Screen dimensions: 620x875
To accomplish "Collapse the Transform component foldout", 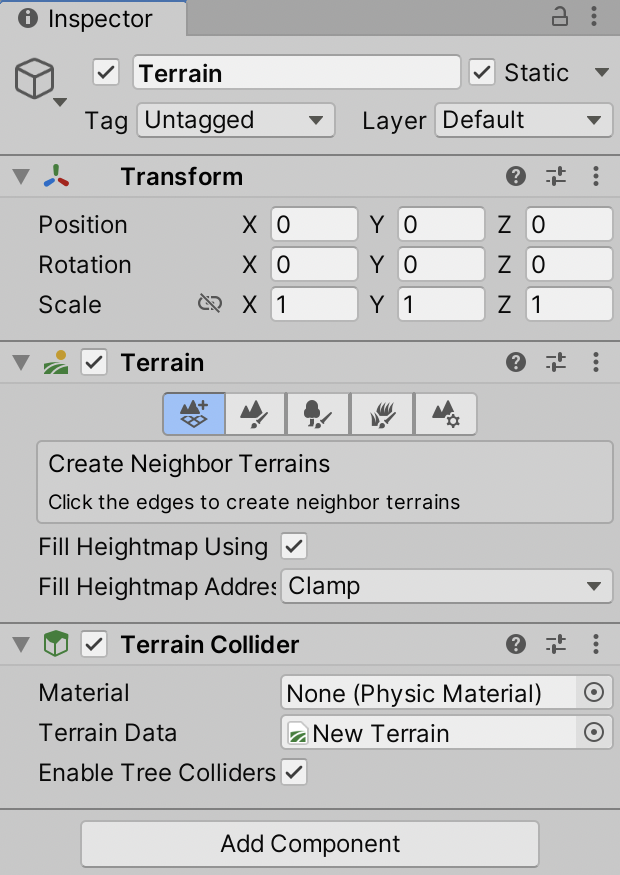I will click(x=21, y=177).
